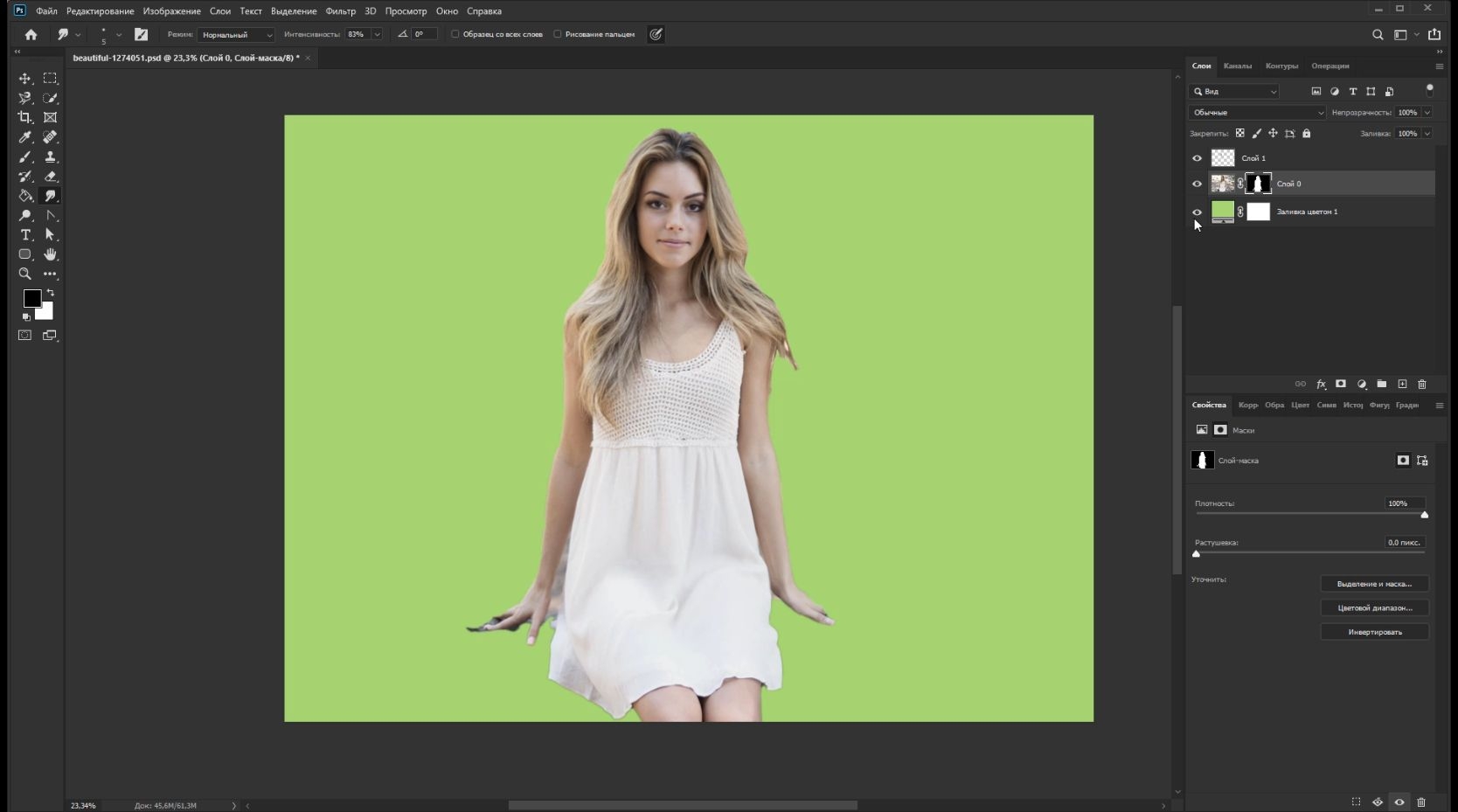Open the Обычные blend mode dropdown
The image size is (1458, 812).
[x=1257, y=113]
